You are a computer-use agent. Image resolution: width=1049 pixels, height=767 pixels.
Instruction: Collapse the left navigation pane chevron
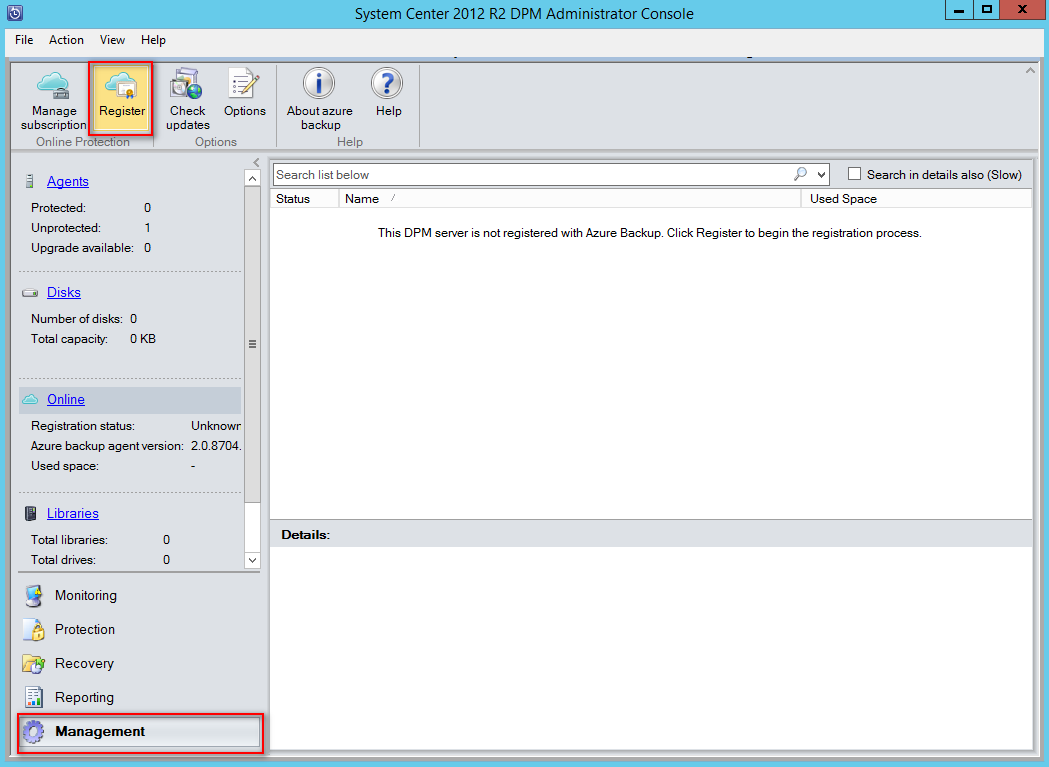point(256,162)
